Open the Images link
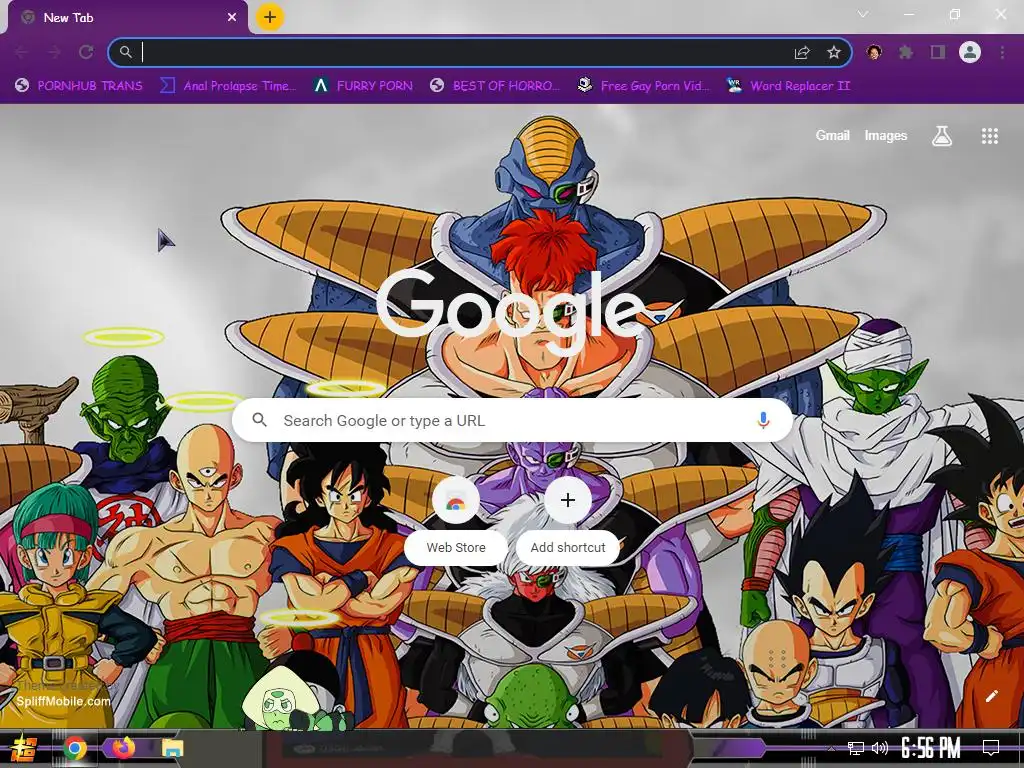Viewport: 1024px width, 768px height. pyautogui.click(x=886, y=135)
